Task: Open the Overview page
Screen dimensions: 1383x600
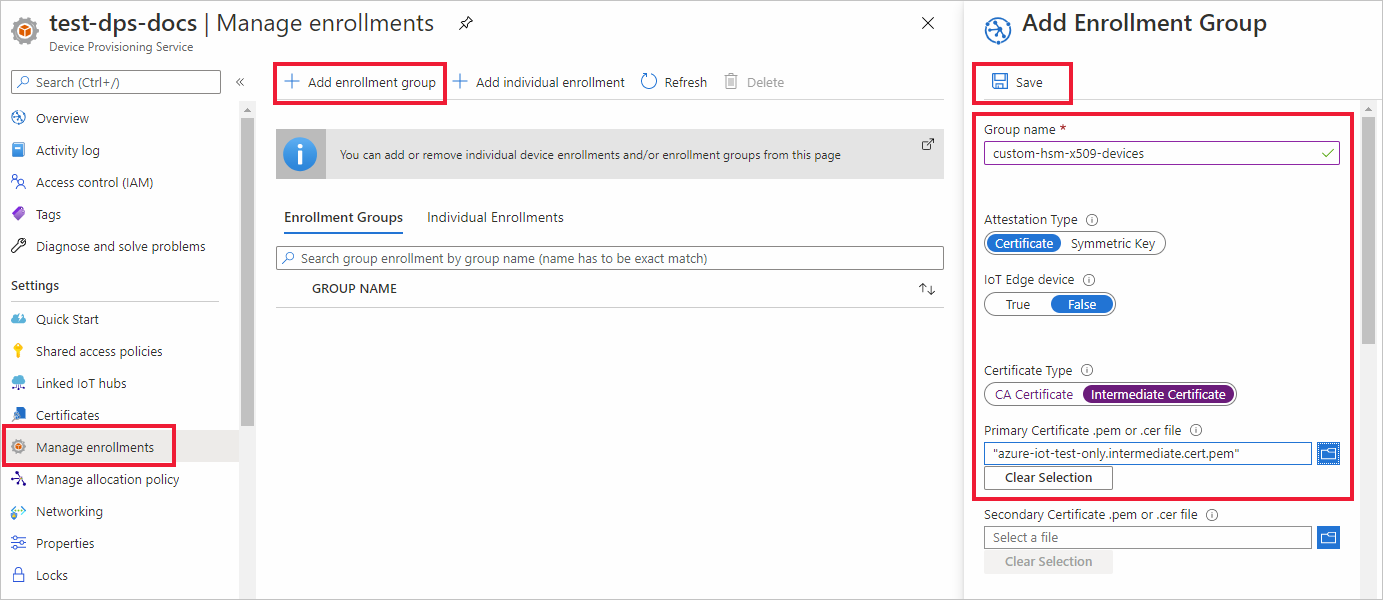Action: [x=62, y=118]
